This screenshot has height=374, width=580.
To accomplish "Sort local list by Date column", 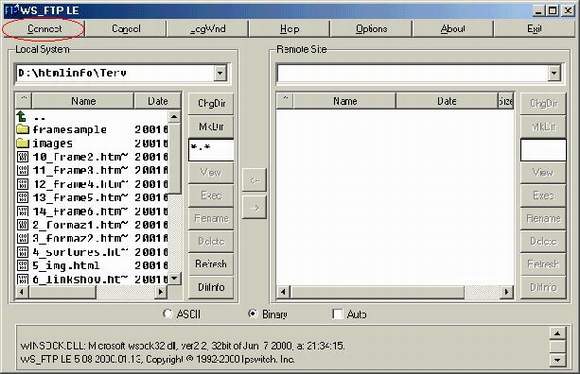I will tap(158, 101).
